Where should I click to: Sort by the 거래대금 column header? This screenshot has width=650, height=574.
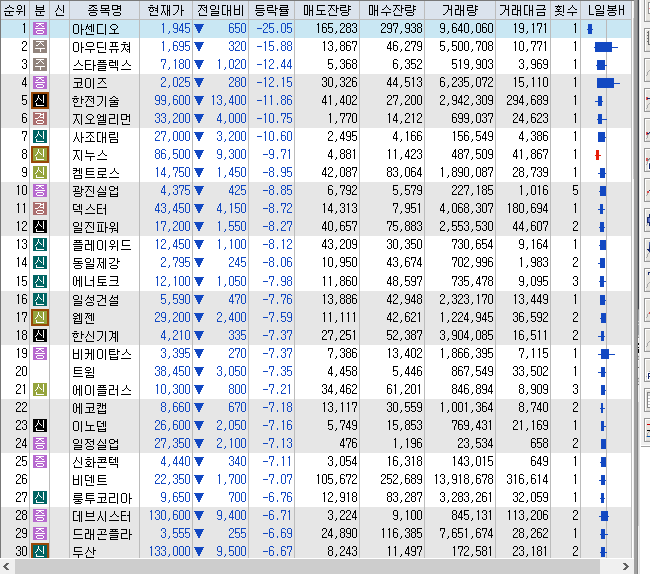tap(523, 10)
